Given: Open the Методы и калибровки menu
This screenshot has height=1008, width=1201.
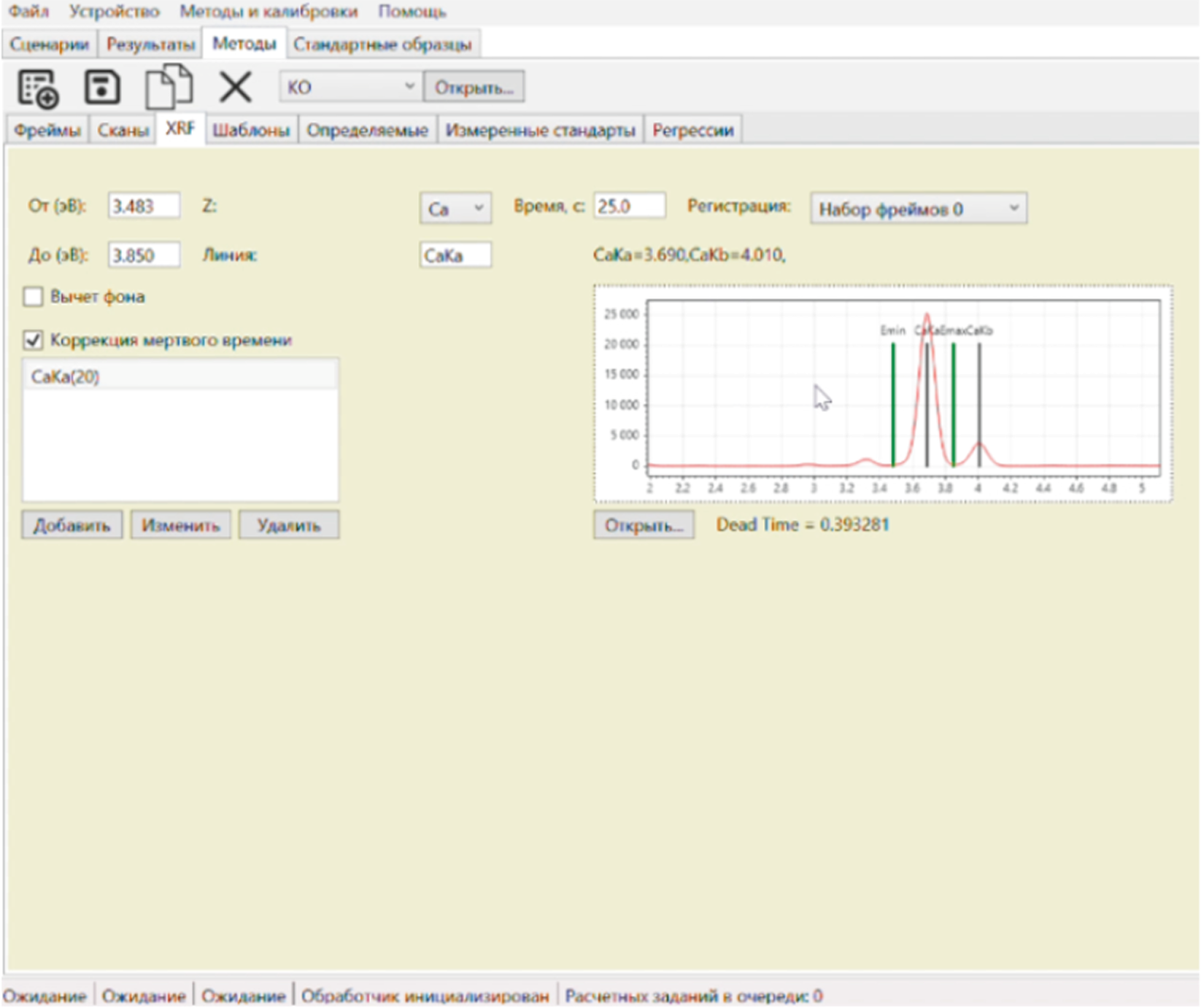Looking at the screenshot, I should (x=269, y=12).
